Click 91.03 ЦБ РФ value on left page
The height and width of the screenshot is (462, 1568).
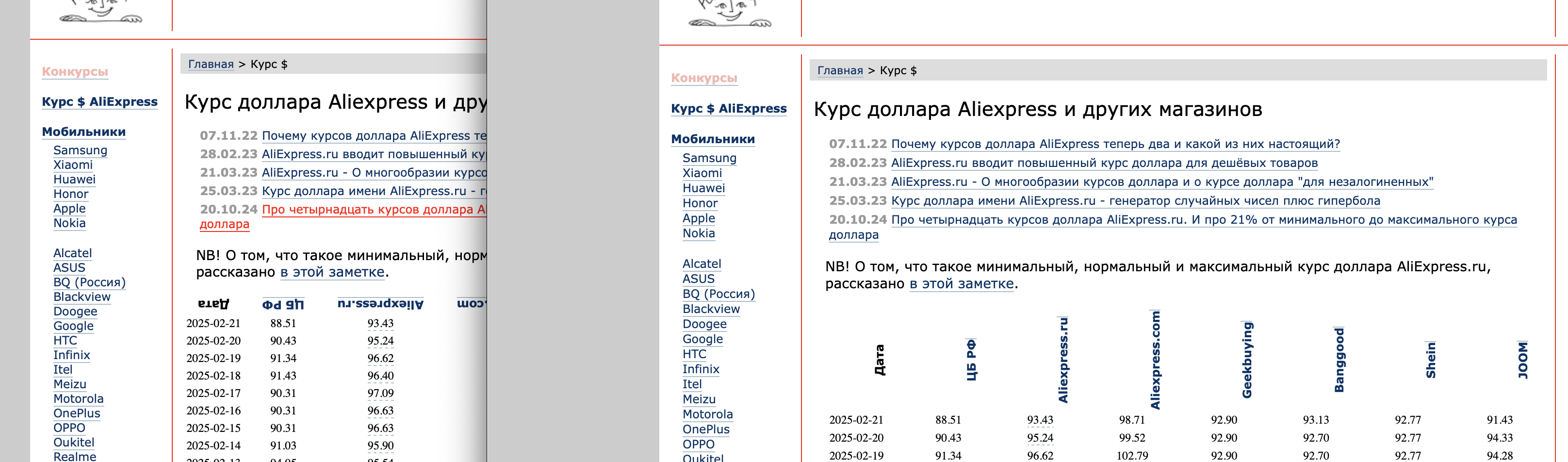point(283,445)
